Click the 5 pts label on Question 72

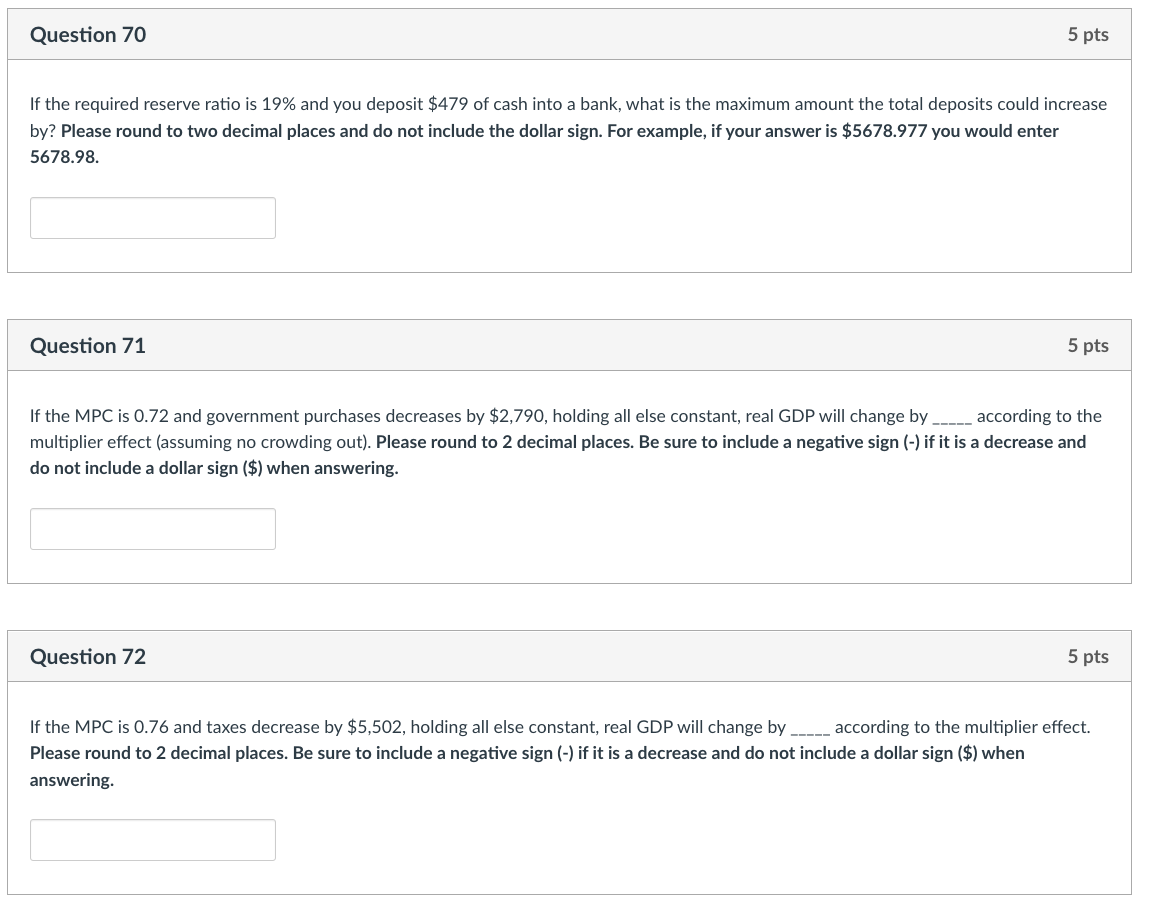(1088, 656)
